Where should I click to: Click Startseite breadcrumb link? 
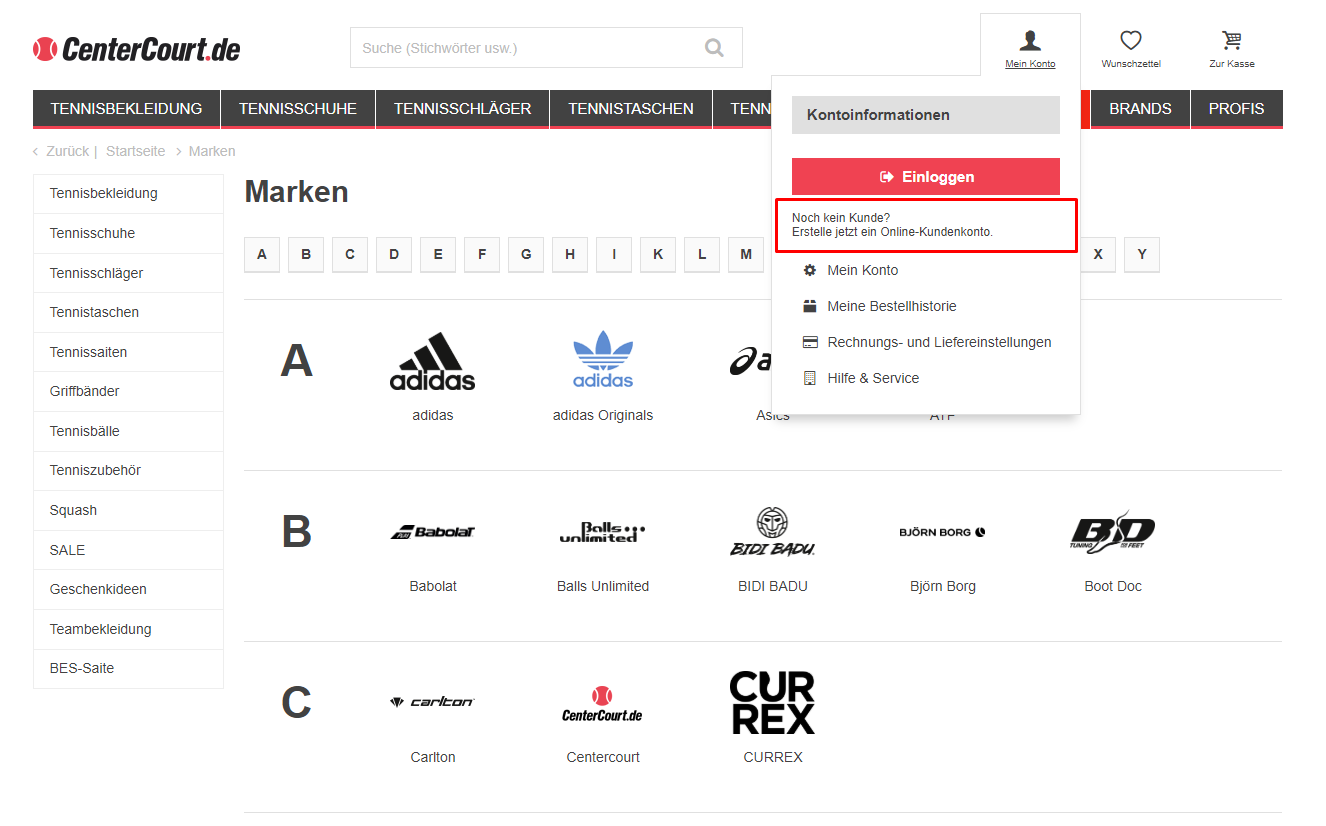pos(136,151)
